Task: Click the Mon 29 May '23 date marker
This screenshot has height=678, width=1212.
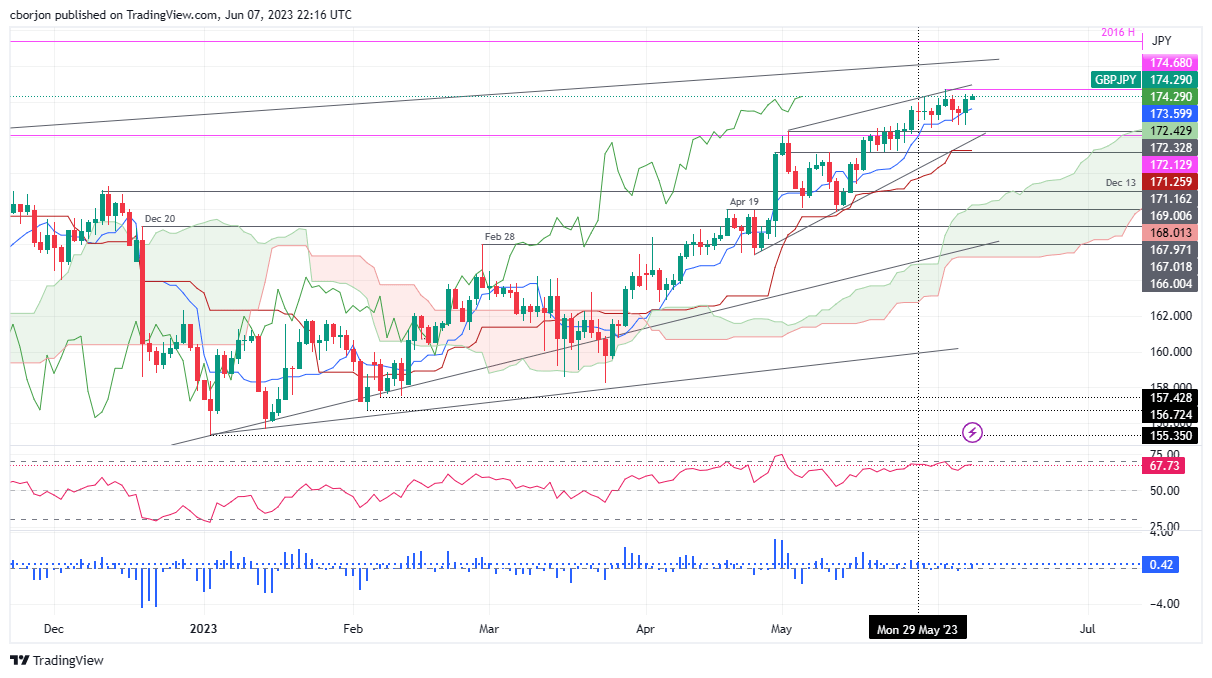Action: coord(917,628)
